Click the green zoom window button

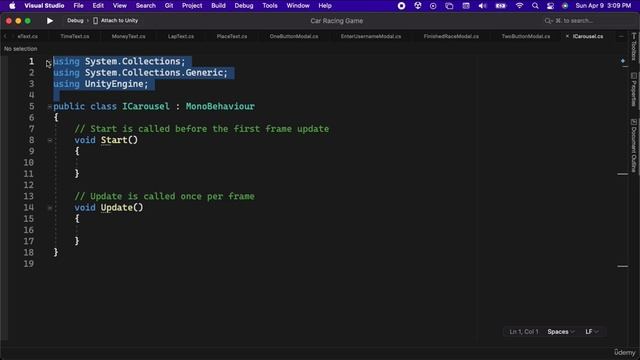[x=28, y=20]
